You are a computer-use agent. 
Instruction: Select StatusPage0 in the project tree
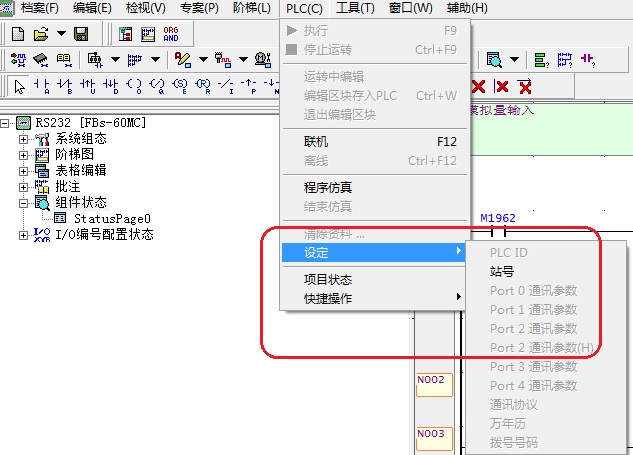pos(111,218)
